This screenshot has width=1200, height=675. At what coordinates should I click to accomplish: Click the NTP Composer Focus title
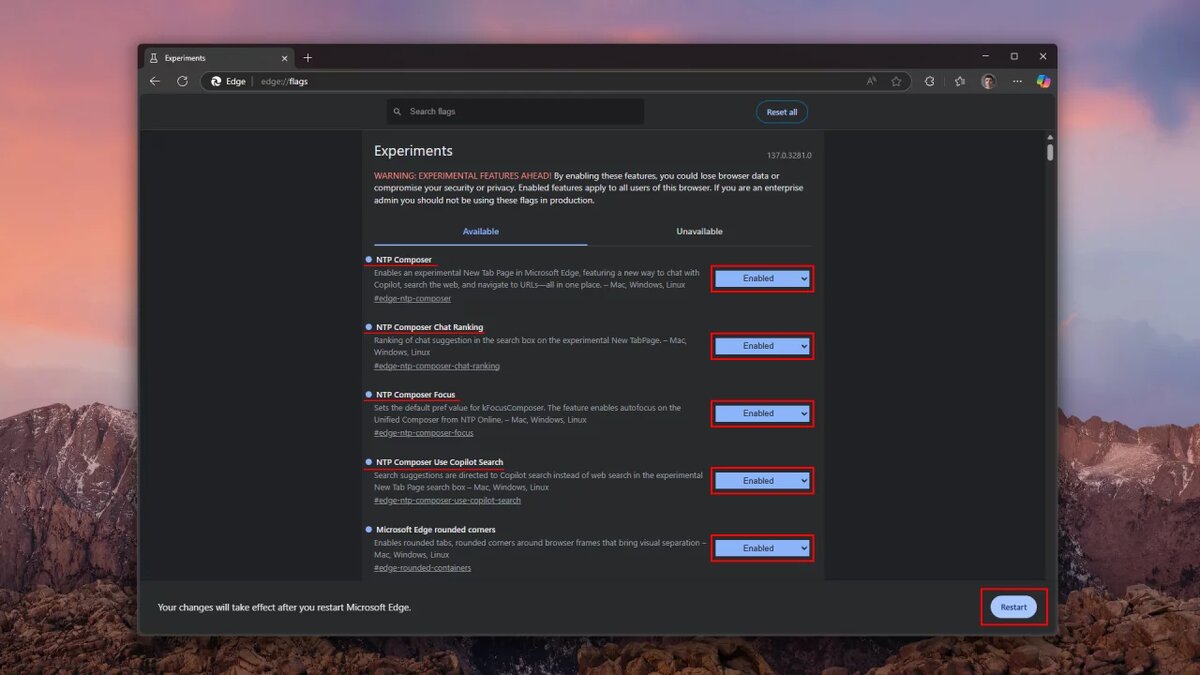click(x=415, y=395)
